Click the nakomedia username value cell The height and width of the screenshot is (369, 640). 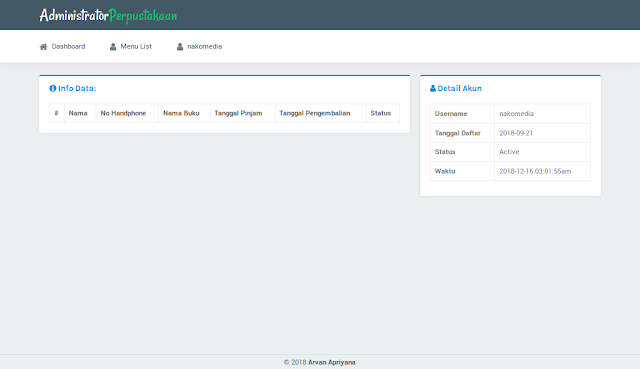click(542, 114)
